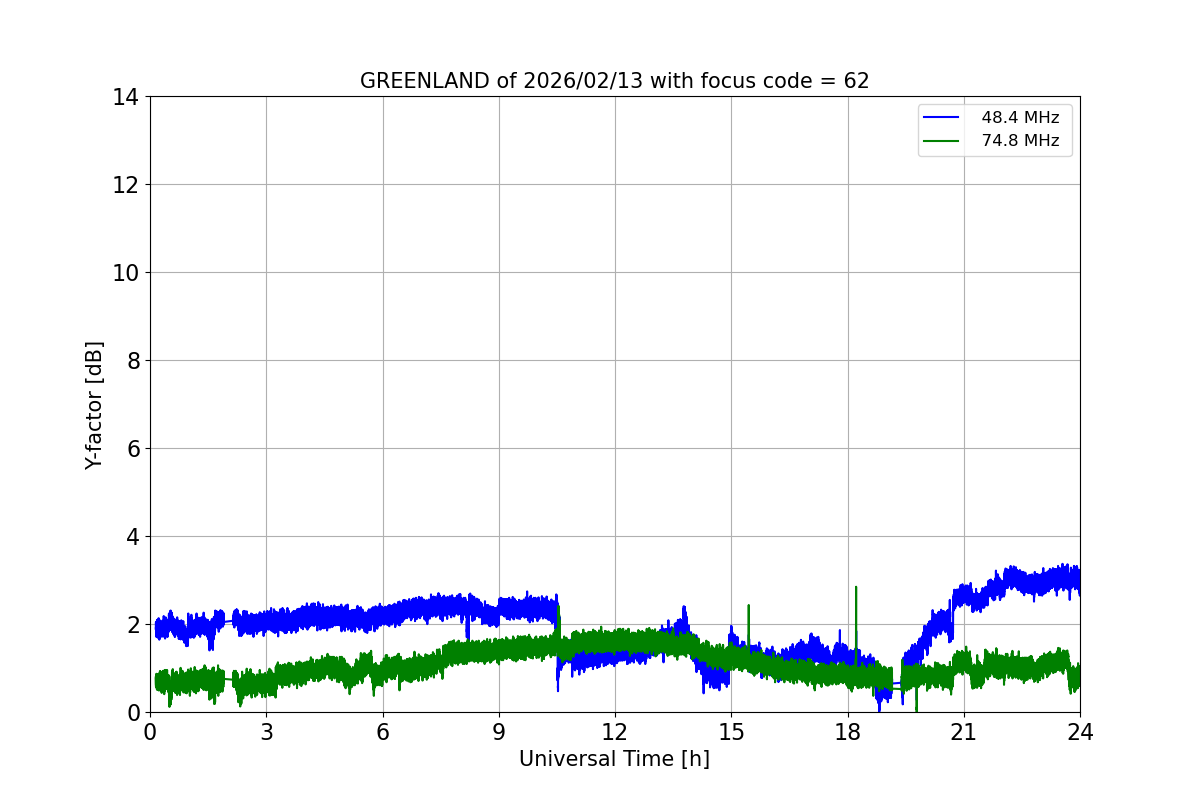Click the y-axis tick label 14
This screenshot has width=1200, height=800.
tap(127, 97)
